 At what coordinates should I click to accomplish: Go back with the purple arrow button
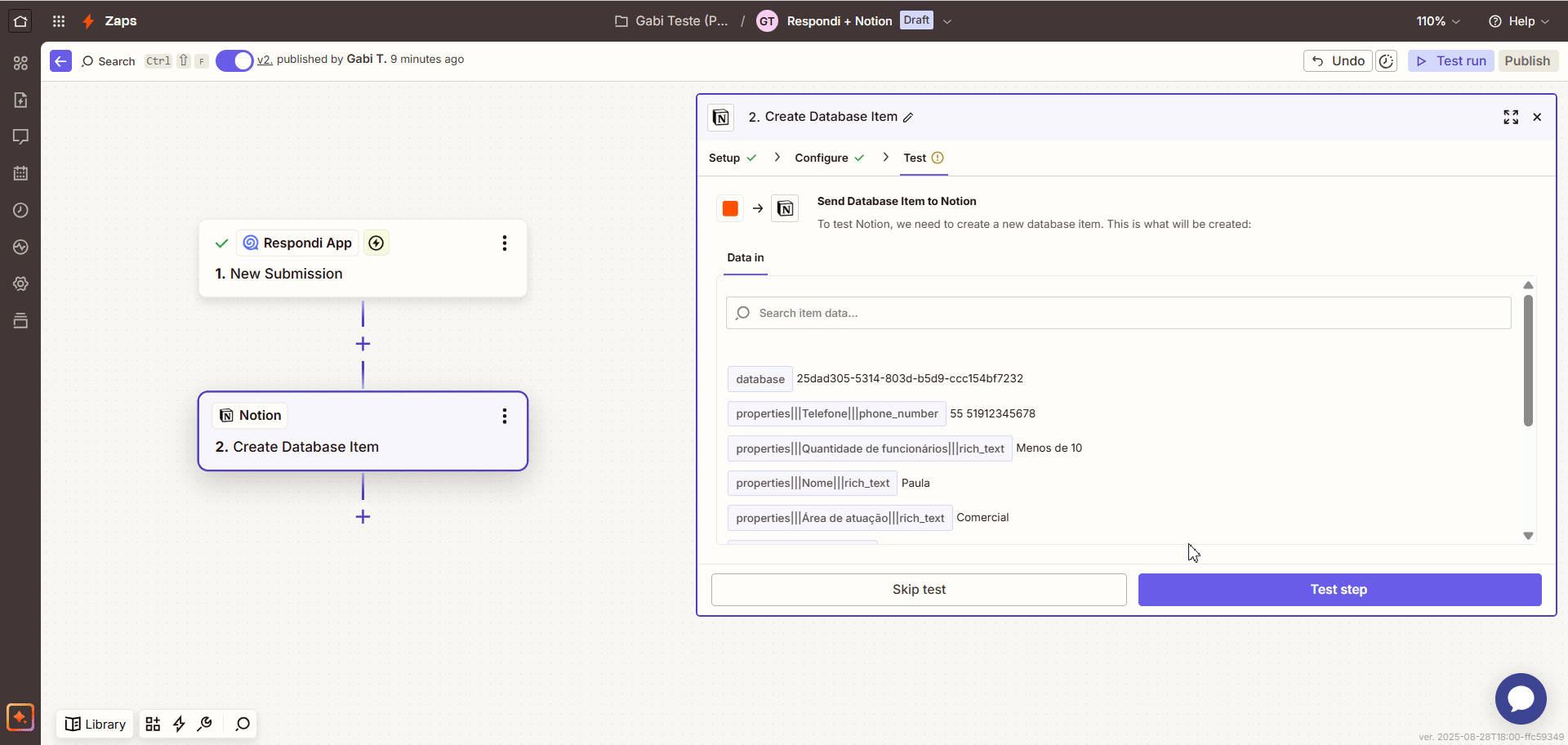[x=60, y=61]
